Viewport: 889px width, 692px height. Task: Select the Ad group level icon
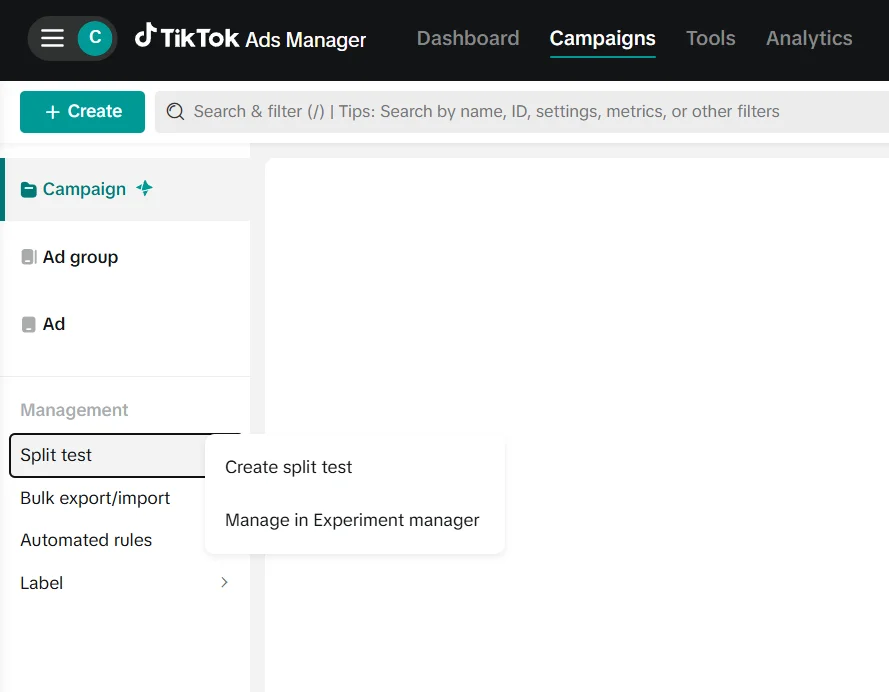click(x=29, y=258)
